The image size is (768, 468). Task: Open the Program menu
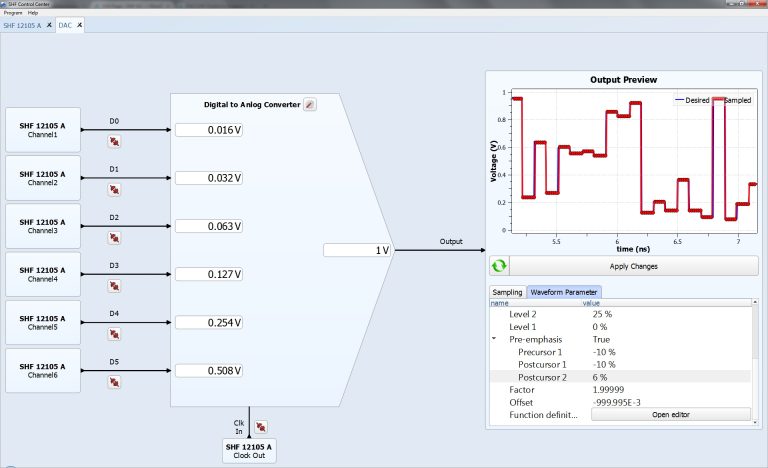[x=12, y=12]
